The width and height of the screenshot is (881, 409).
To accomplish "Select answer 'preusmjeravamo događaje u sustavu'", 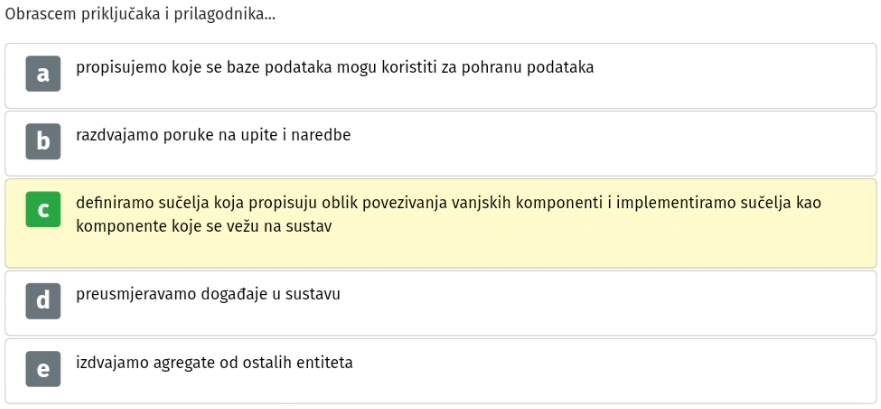I will click(x=208, y=294).
